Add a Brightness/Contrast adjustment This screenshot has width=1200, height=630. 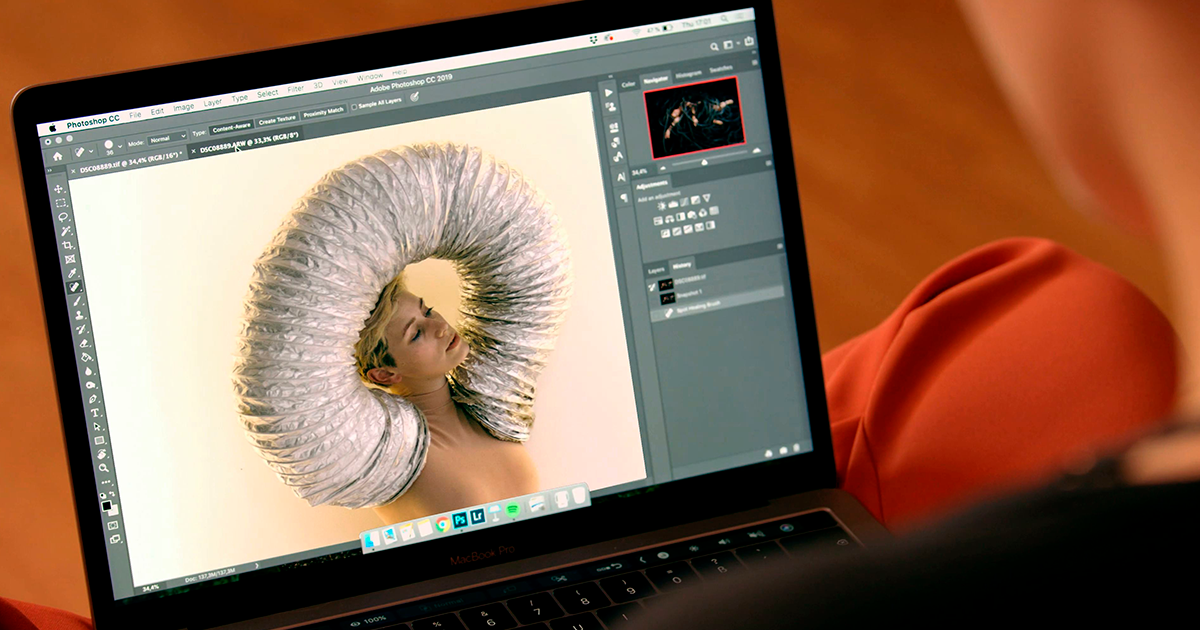661,207
